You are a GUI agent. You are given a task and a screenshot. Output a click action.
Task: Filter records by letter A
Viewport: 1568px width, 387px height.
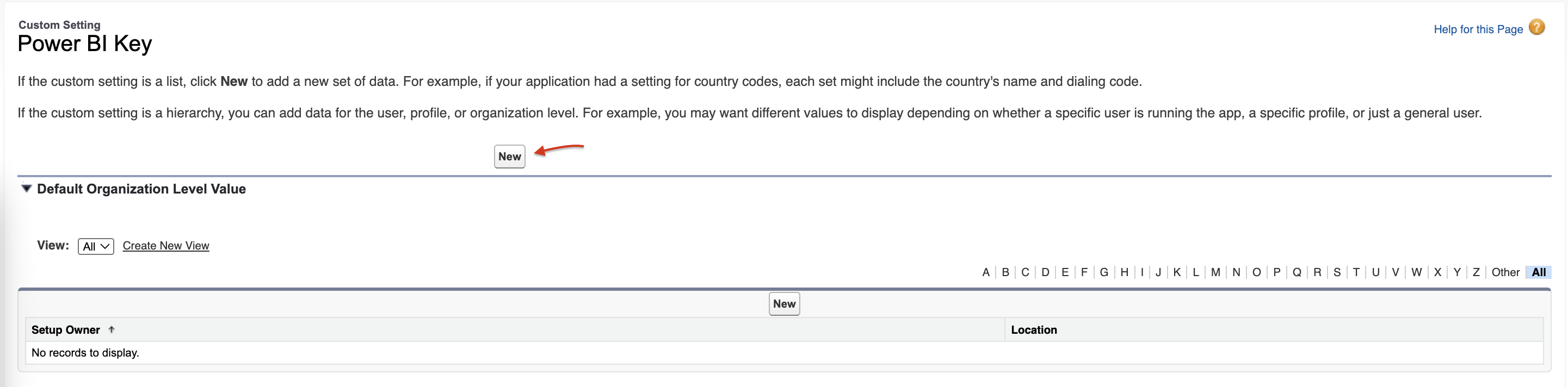[x=985, y=272]
